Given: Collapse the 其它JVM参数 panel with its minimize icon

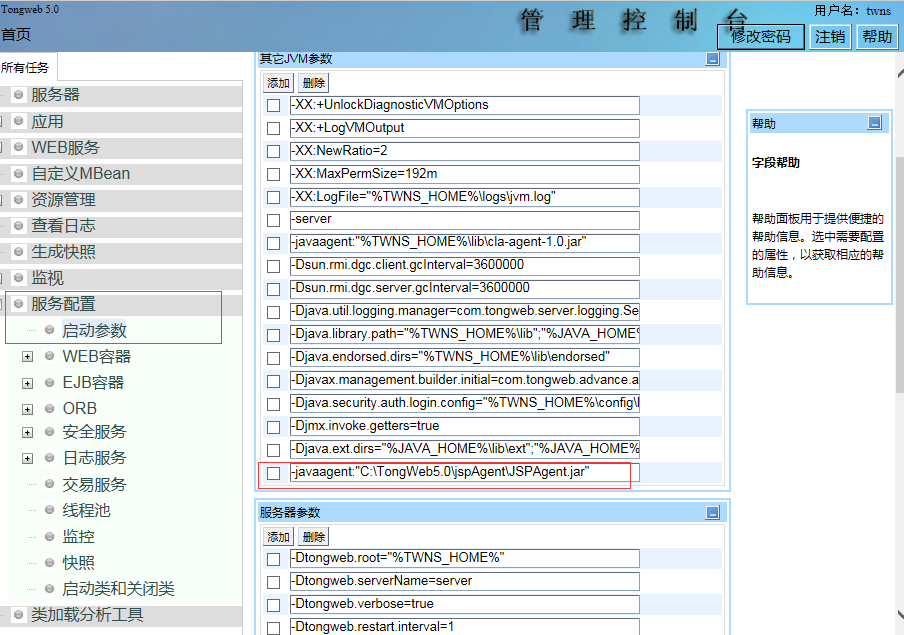Looking at the screenshot, I should point(713,59).
